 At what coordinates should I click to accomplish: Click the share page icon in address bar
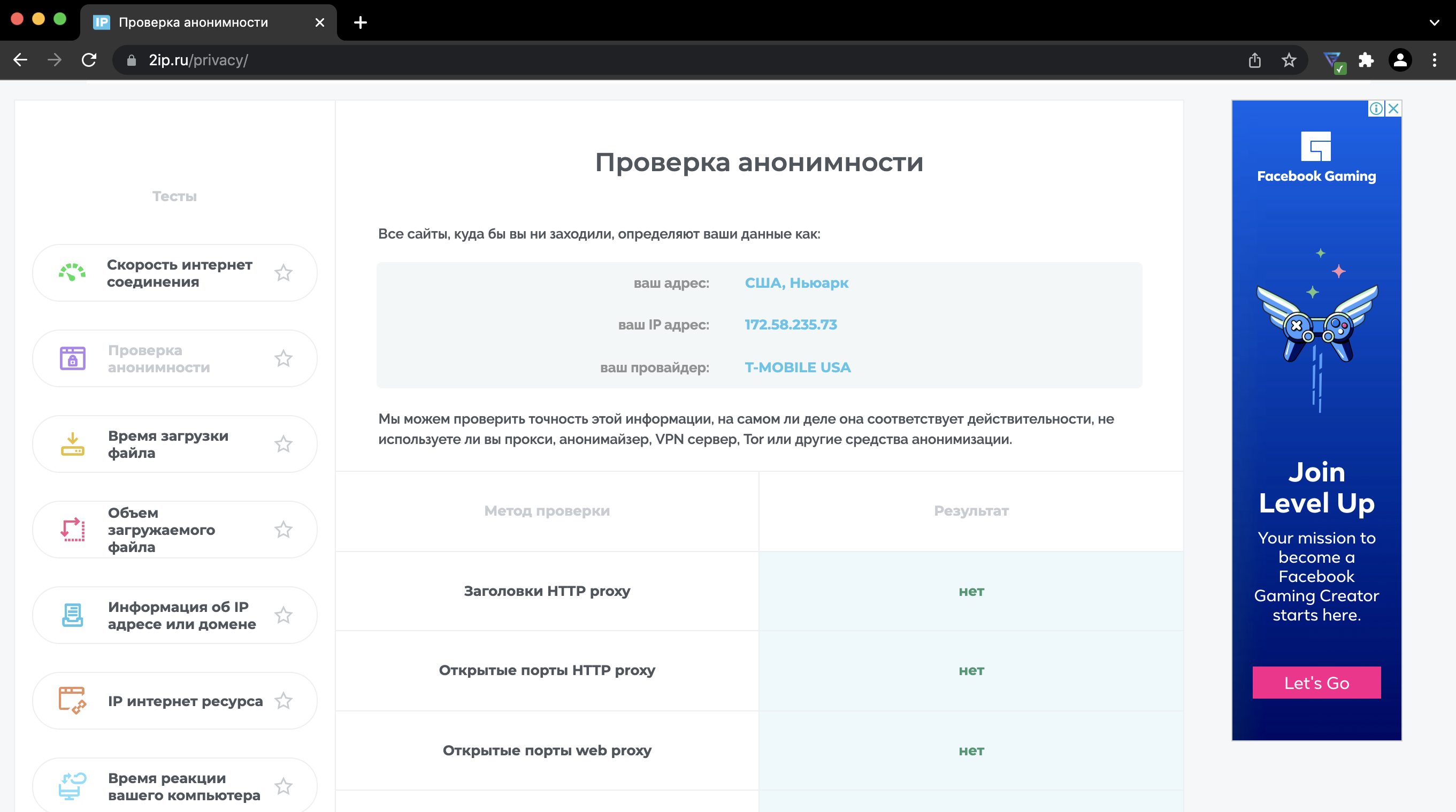(x=1254, y=60)
